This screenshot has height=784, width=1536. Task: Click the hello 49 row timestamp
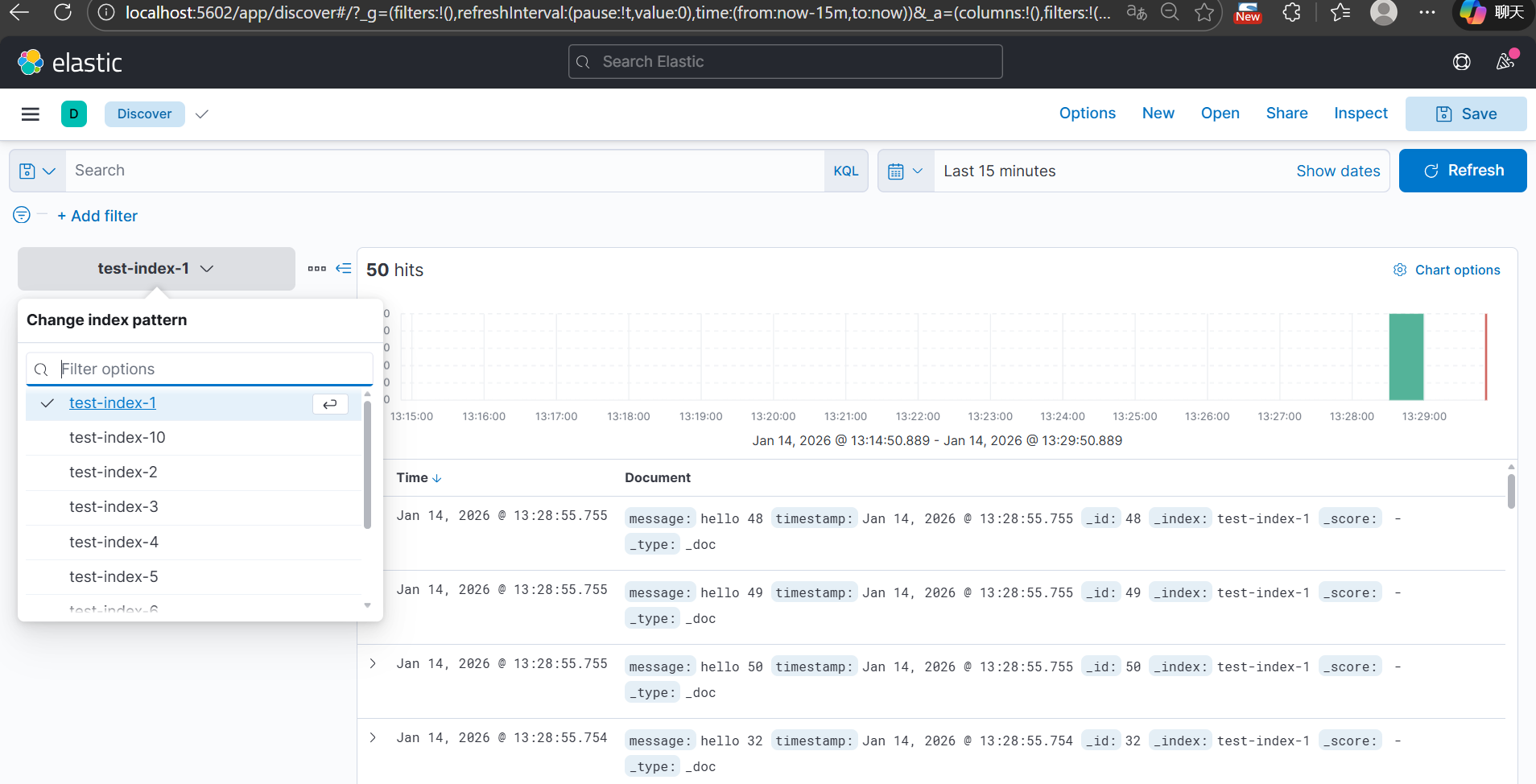(502, 590)
